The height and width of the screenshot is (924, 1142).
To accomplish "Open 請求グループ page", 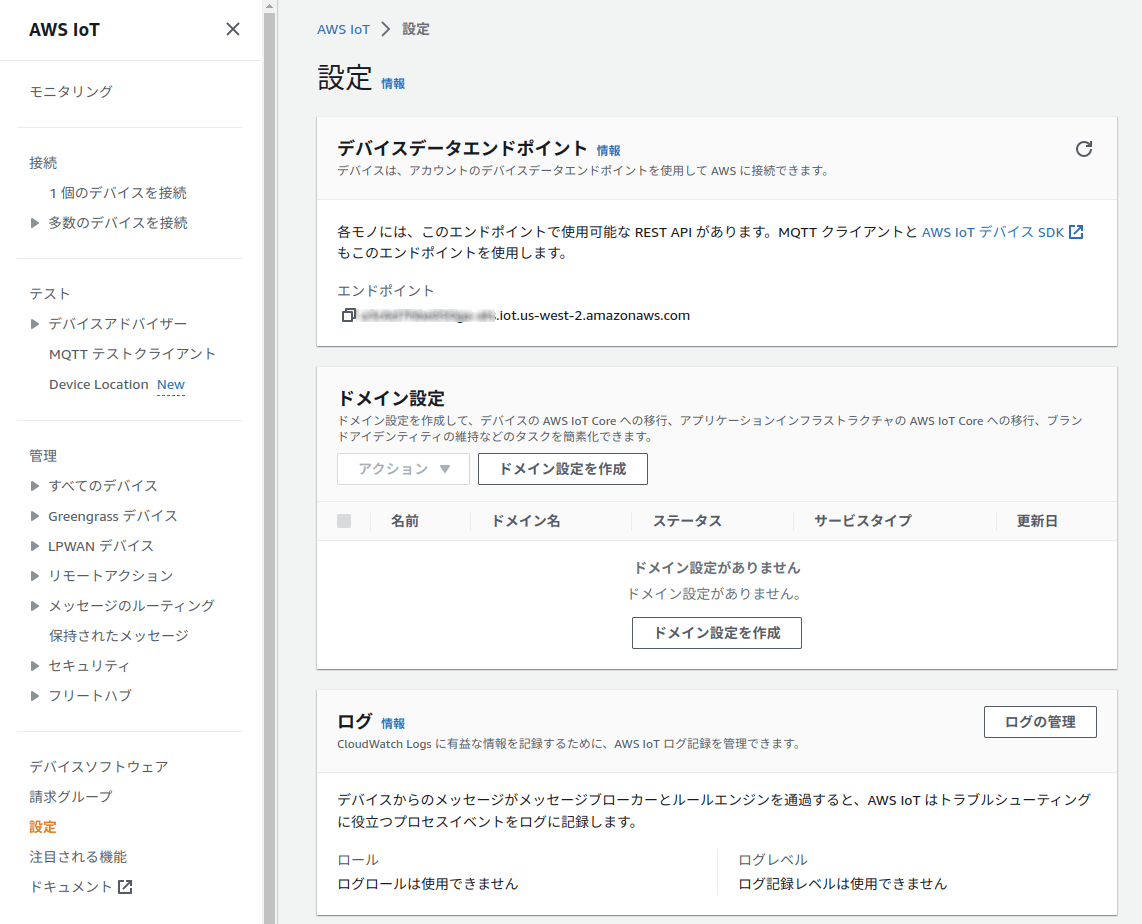I will pyautogui.click(x=71, y=797).
